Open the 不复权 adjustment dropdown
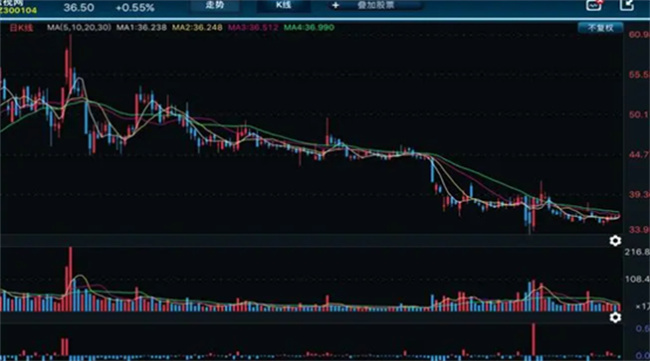 tap(600, 28)
